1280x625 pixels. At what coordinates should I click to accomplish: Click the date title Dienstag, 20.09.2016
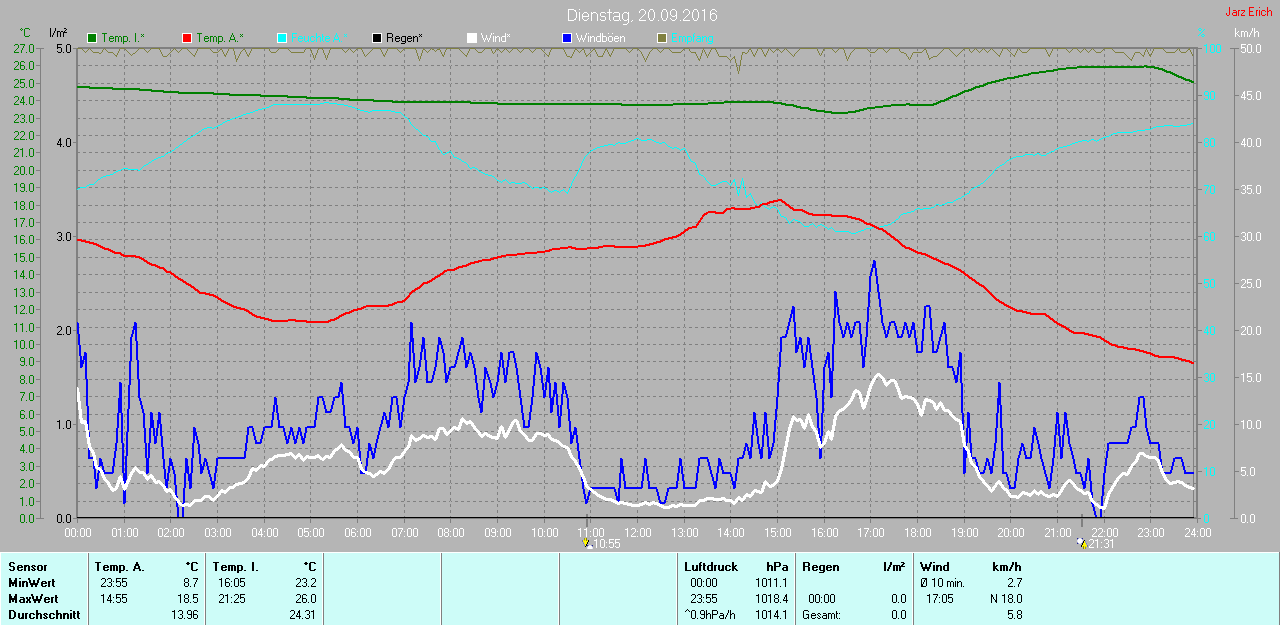641,15
